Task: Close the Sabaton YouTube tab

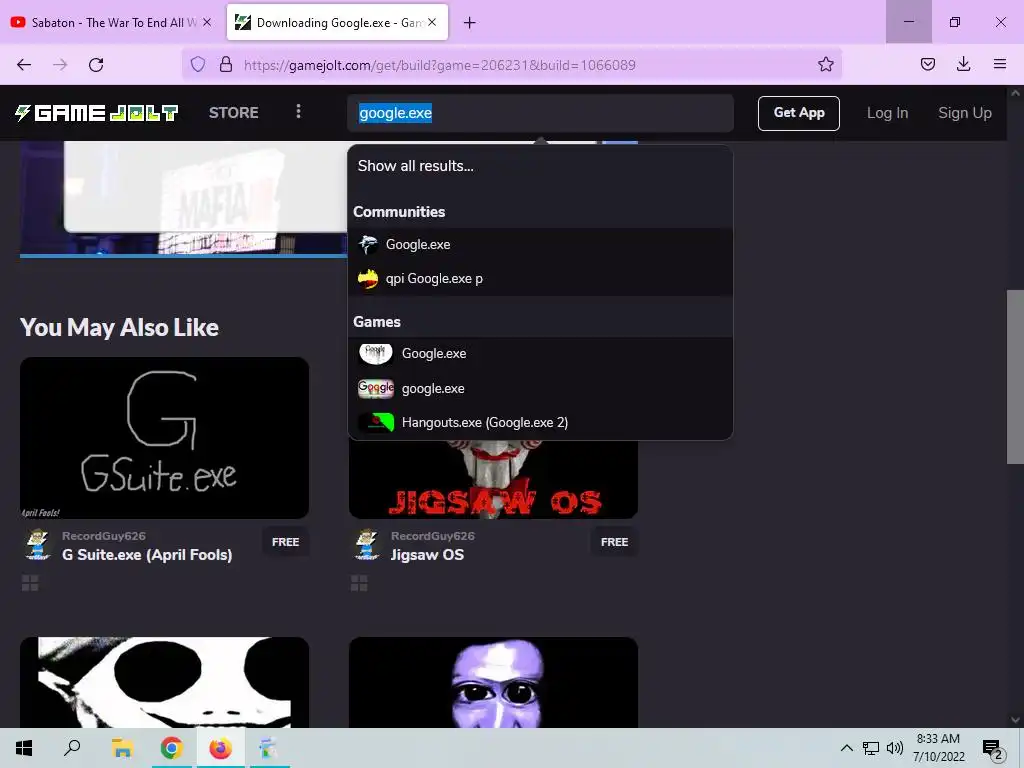Action: [207, 22]
